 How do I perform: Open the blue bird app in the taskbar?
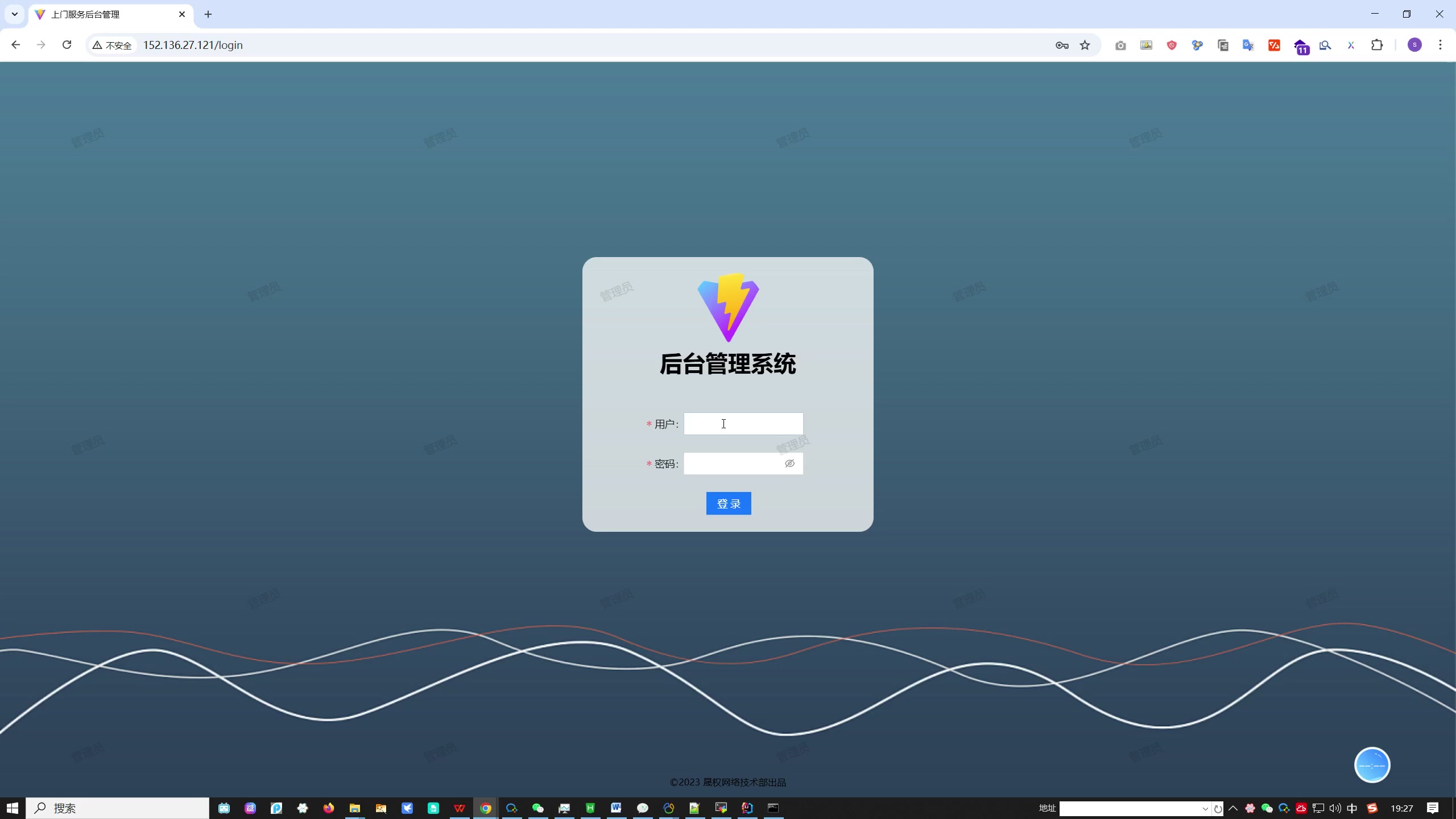pos(407,808)
